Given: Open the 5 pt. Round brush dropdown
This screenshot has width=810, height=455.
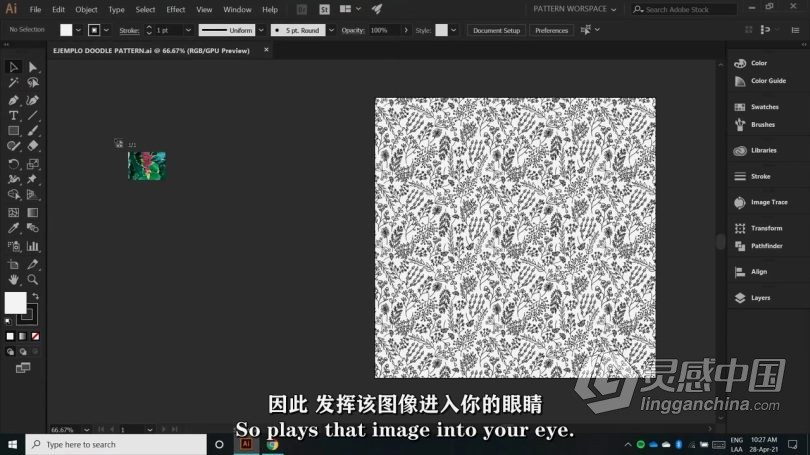Looking at the screenshot, I should (331, 30).
